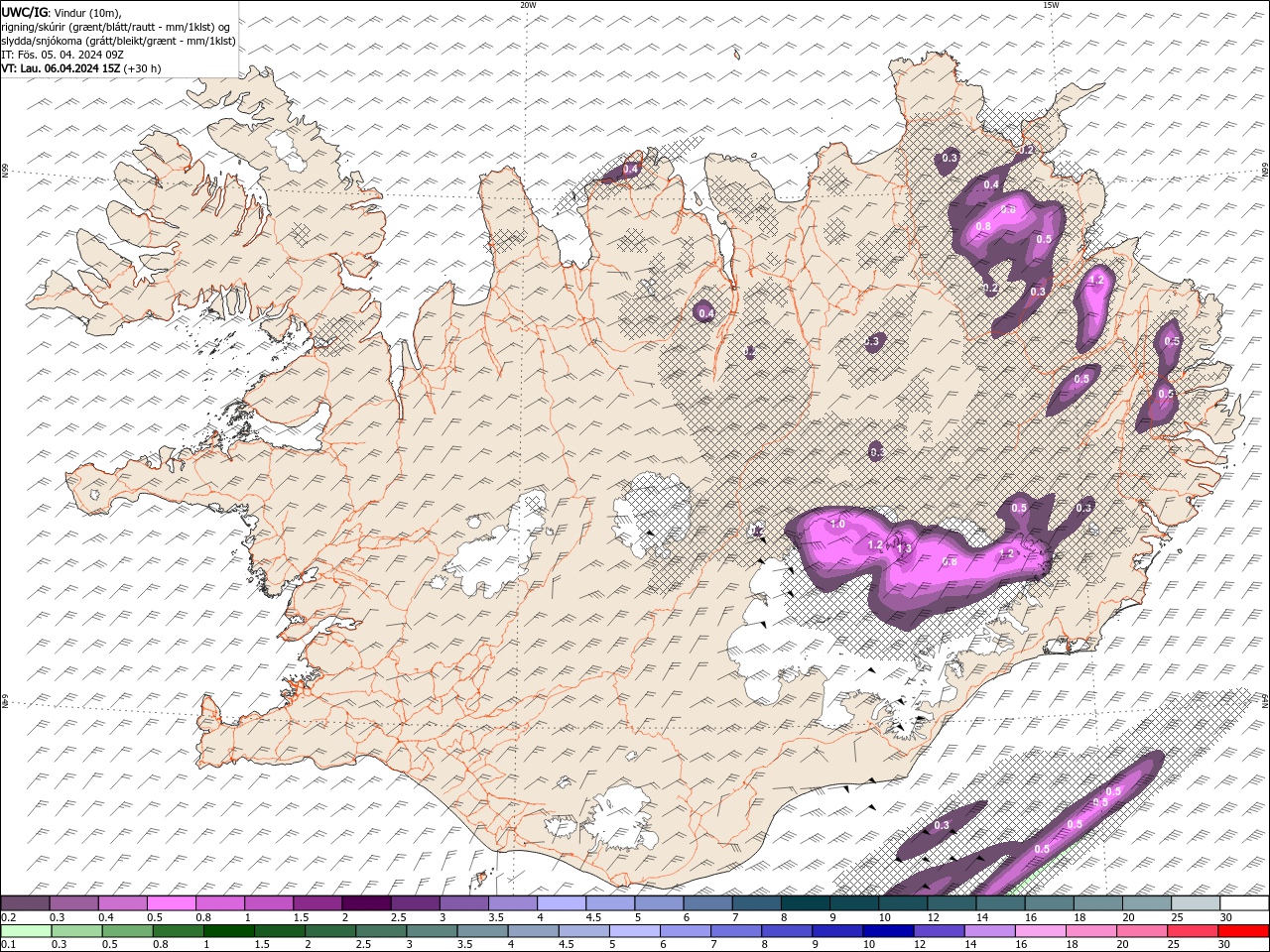Click the upper legend swatch starting at 3
Viewport: 1270px width, 952px height.
tap(463, 903)
